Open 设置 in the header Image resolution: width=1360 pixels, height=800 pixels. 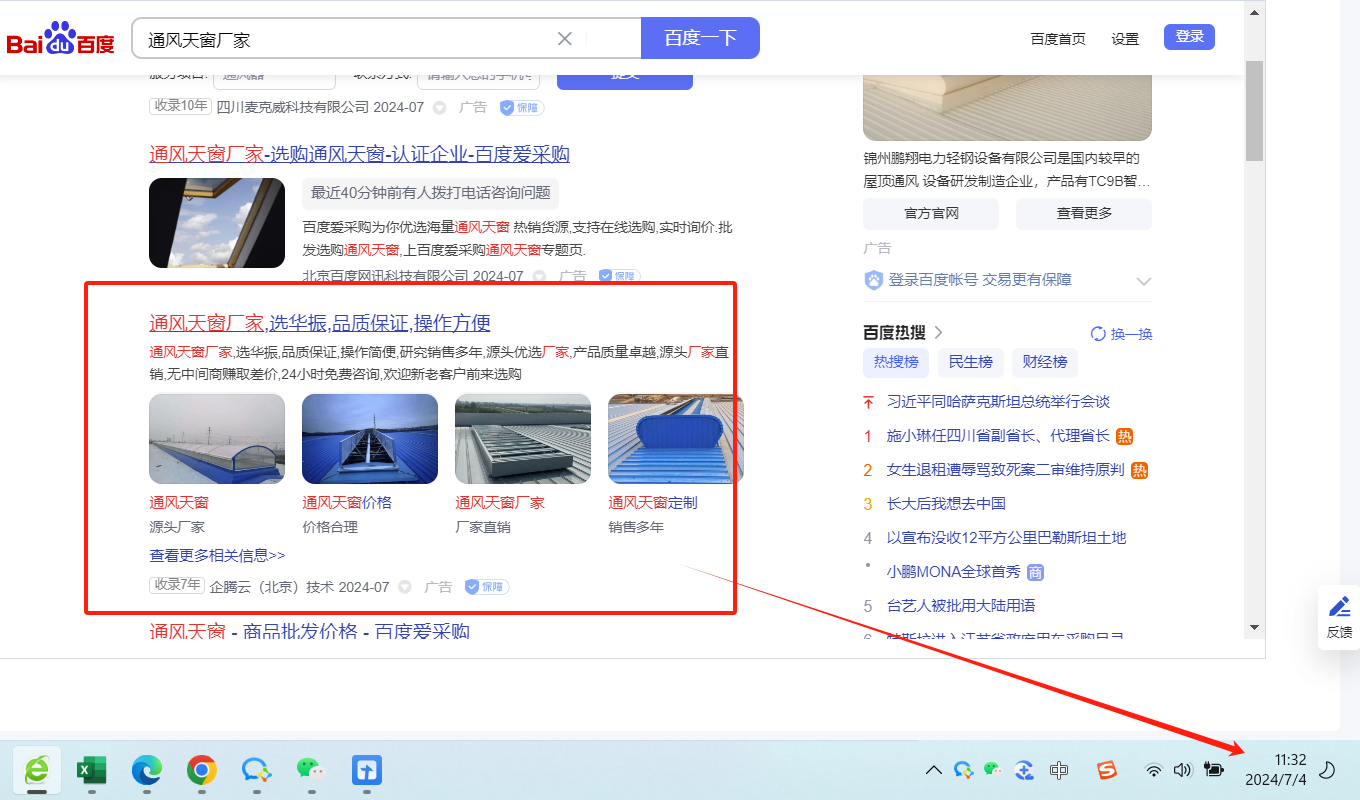[1125, 39]
